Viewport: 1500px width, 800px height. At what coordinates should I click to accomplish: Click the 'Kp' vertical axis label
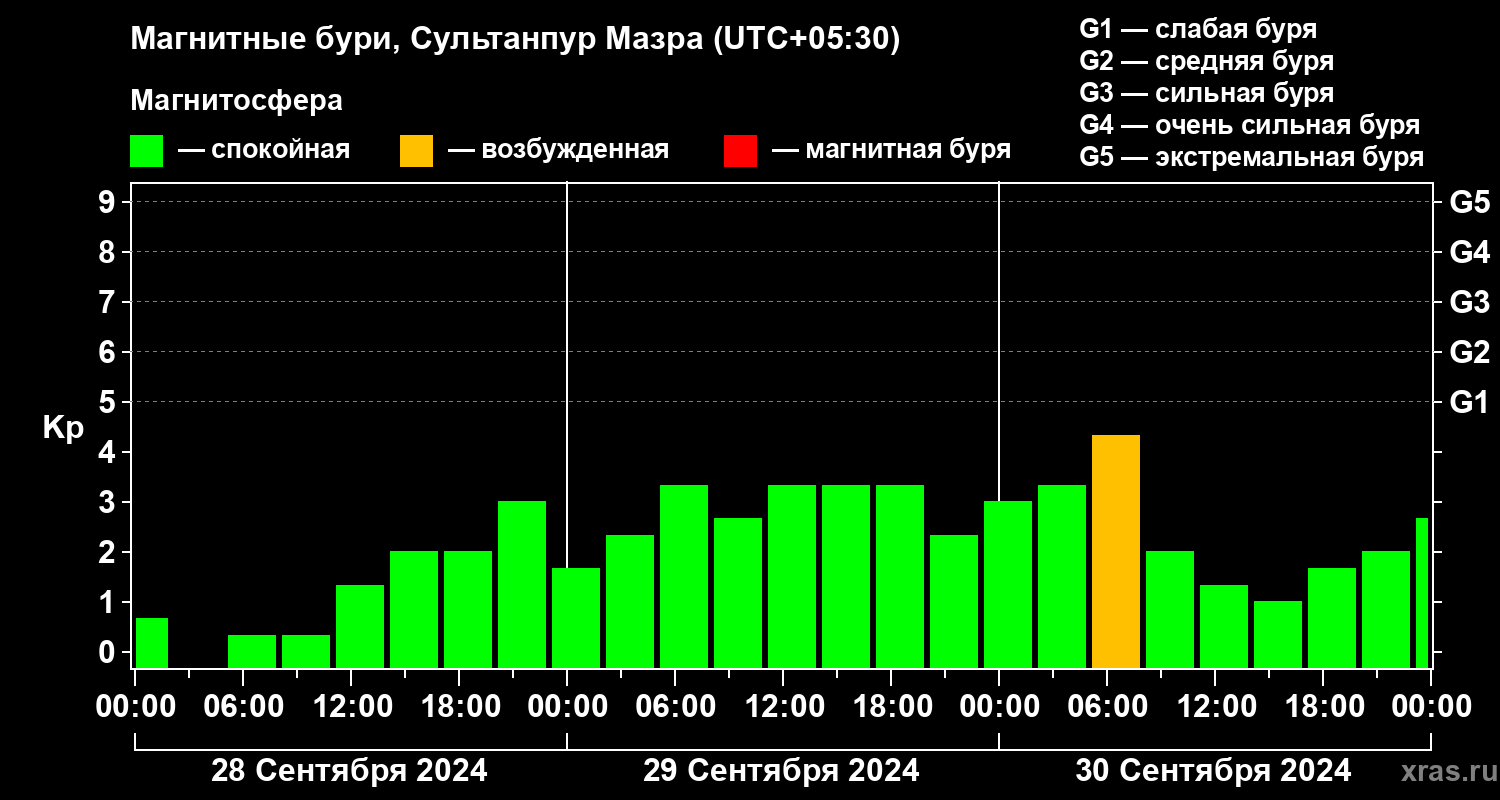63,427
